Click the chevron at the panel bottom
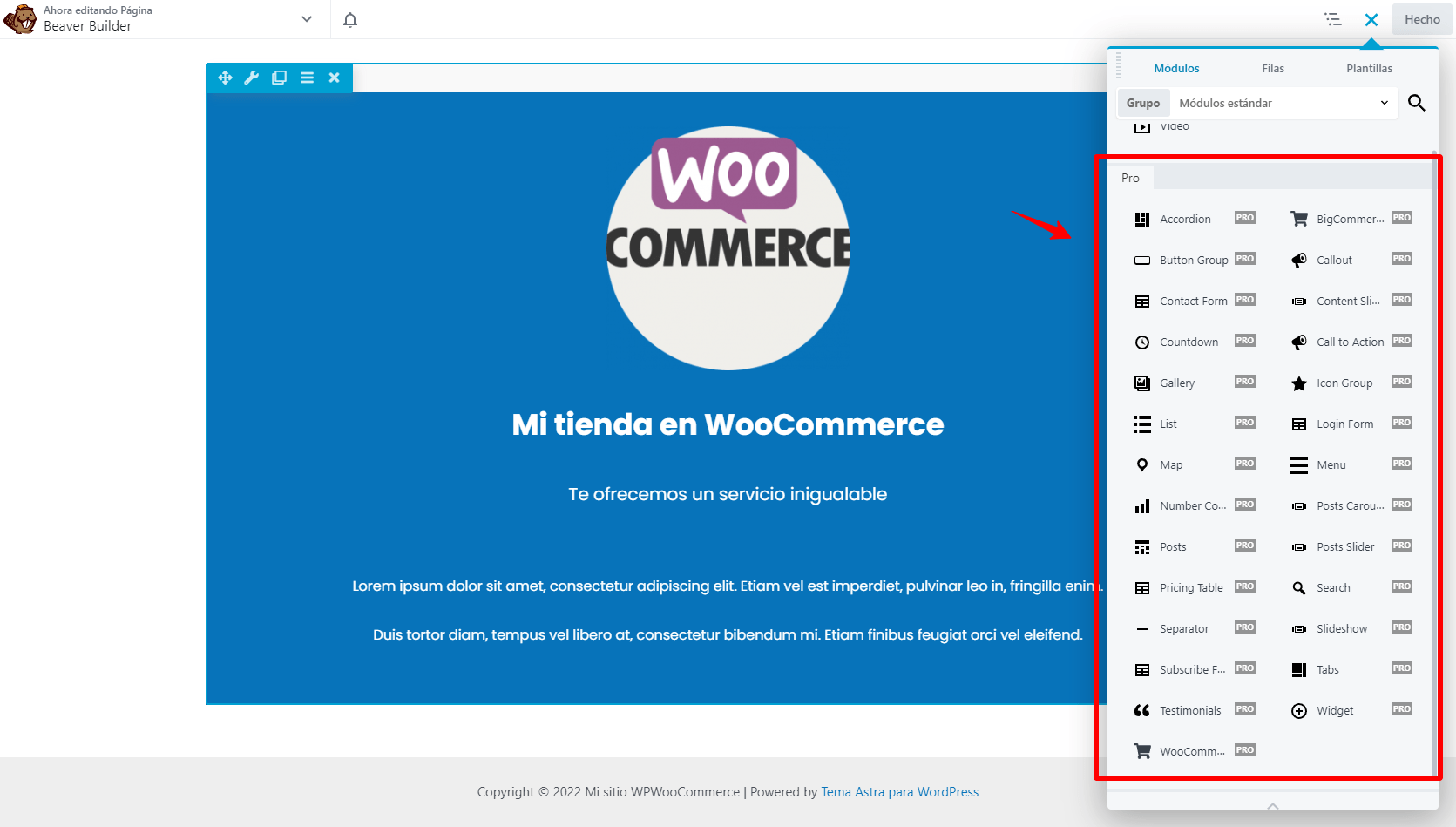The height and width of the screenshot is (827, 1456). 1271,806
